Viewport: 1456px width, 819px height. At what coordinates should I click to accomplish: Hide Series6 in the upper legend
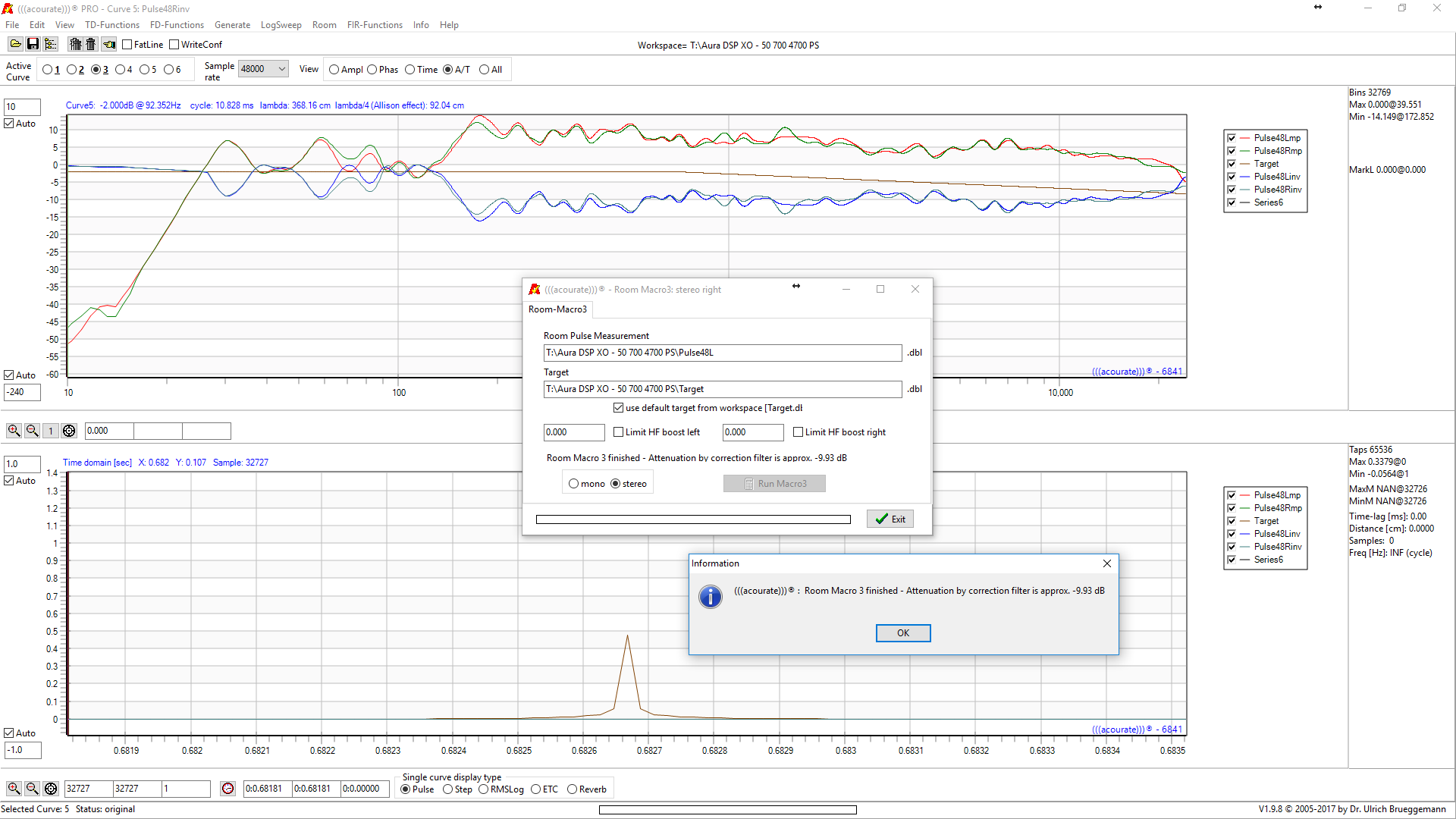(1232, 202)
